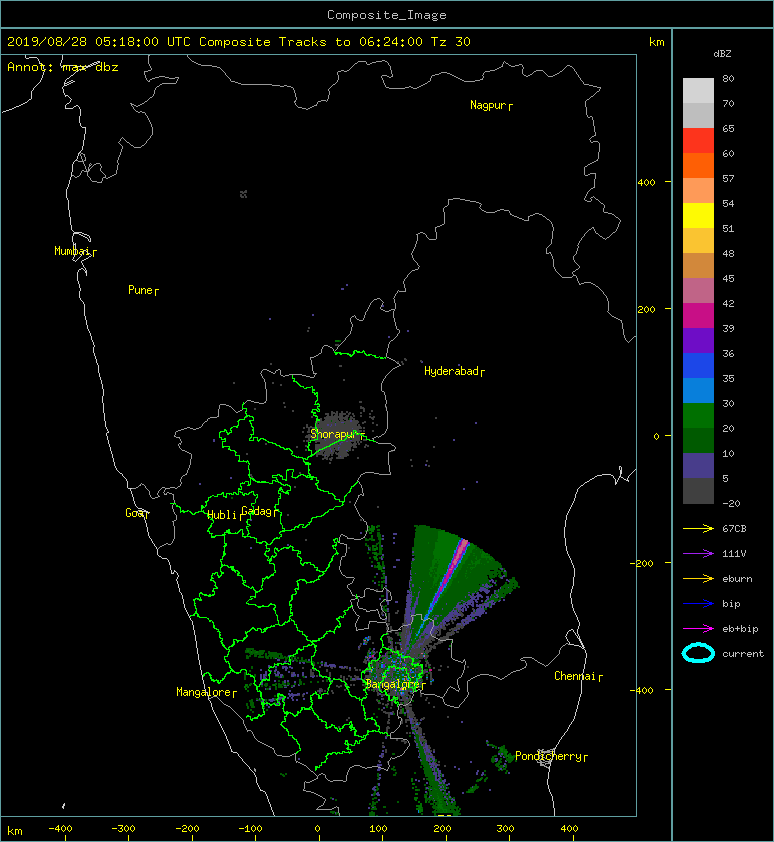This screenshot has width=774, height=842.
Task: Click the Nagpur city label
Action: pyautogui.click(x=491, y=105)
